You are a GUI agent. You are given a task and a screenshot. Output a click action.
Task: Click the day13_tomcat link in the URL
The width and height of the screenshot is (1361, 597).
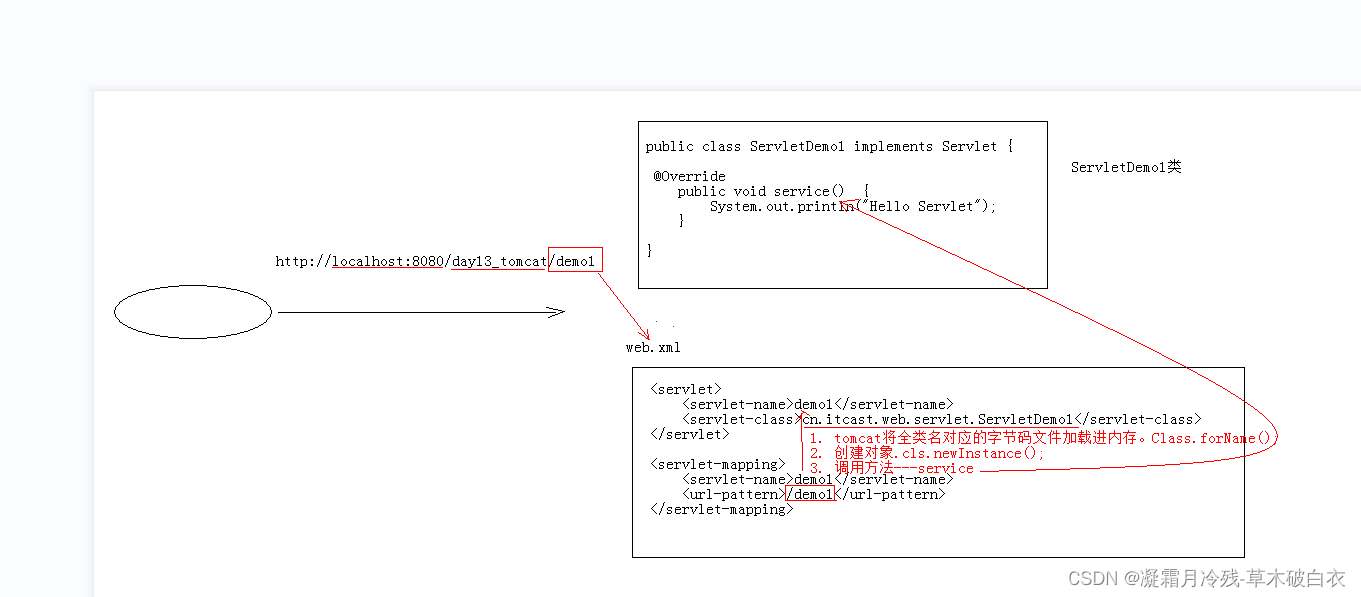coord(498,261)
